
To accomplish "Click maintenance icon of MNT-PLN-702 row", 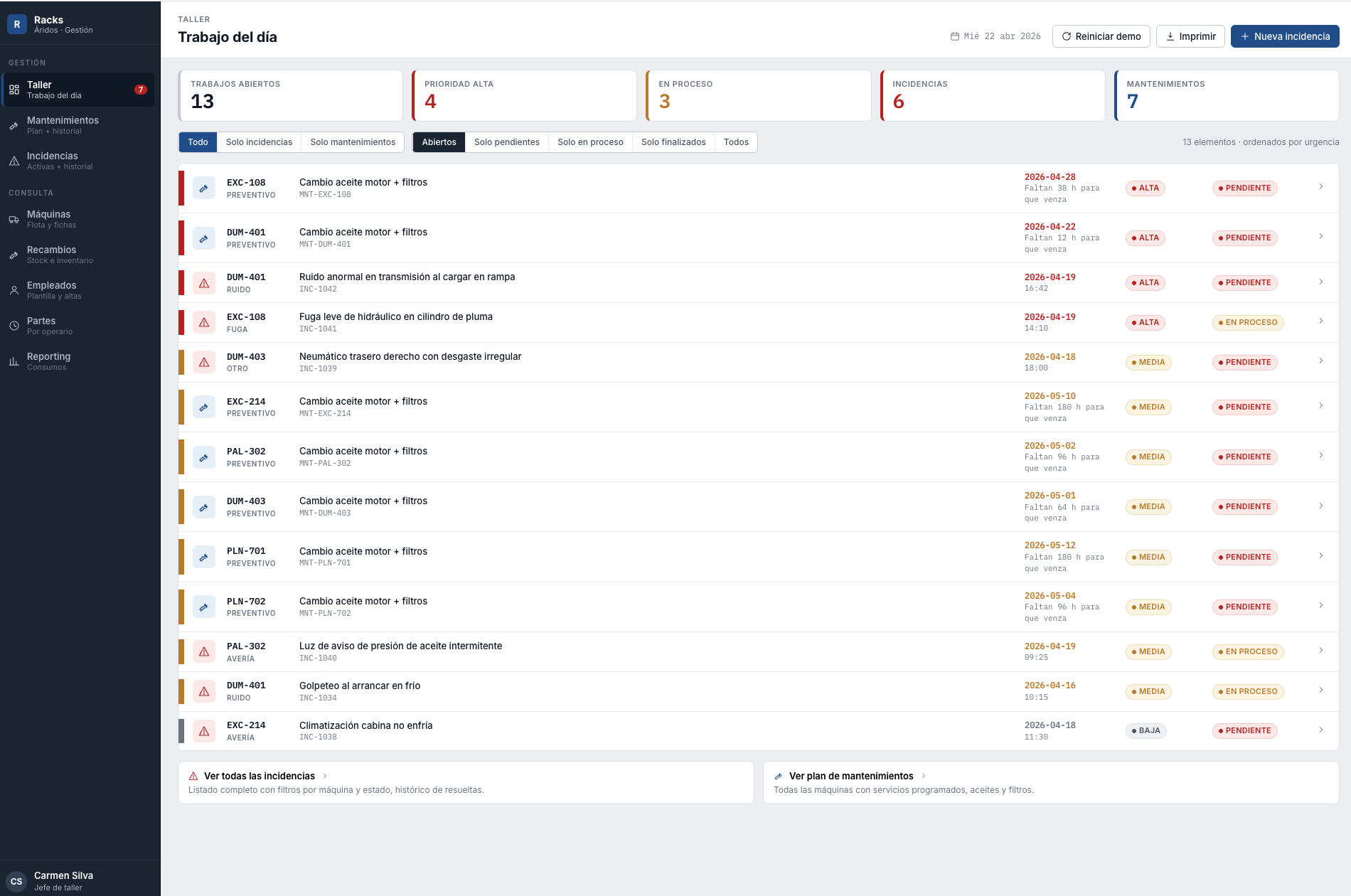I will (x=204, y=607).
